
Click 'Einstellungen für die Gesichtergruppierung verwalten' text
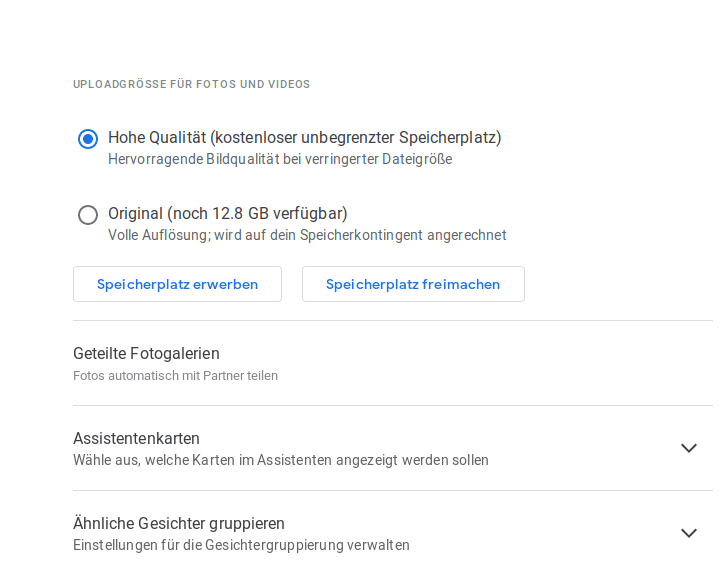241,545
